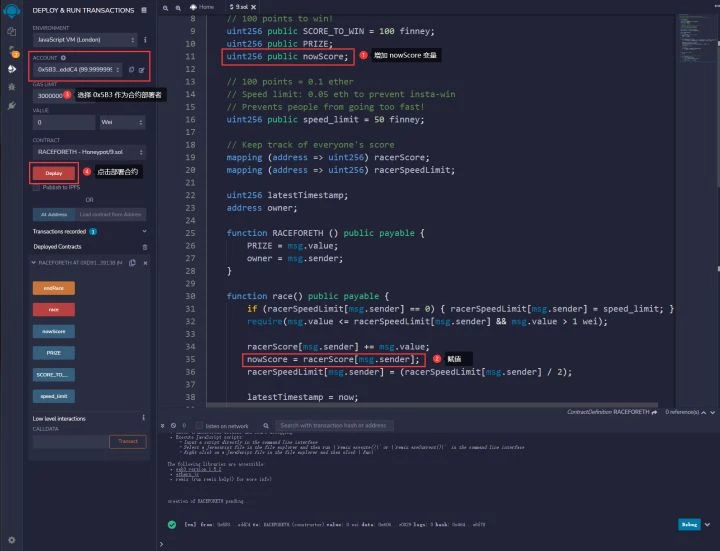
Task: Click the environment info icon
Action: click(145, 40)
